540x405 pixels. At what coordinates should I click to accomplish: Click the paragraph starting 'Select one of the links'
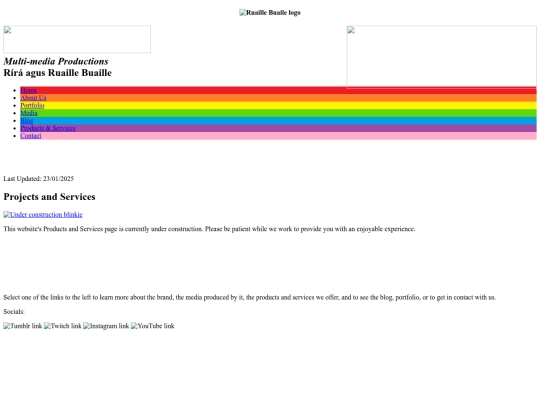pyautogui.click(x=250, y=297)
